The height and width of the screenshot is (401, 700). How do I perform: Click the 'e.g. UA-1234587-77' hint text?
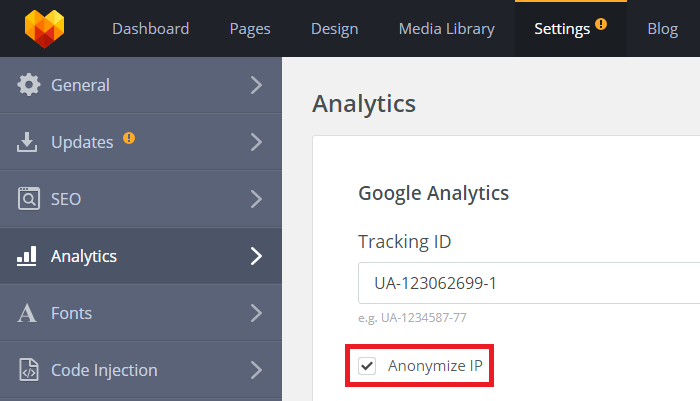click(x=412, y=318)
